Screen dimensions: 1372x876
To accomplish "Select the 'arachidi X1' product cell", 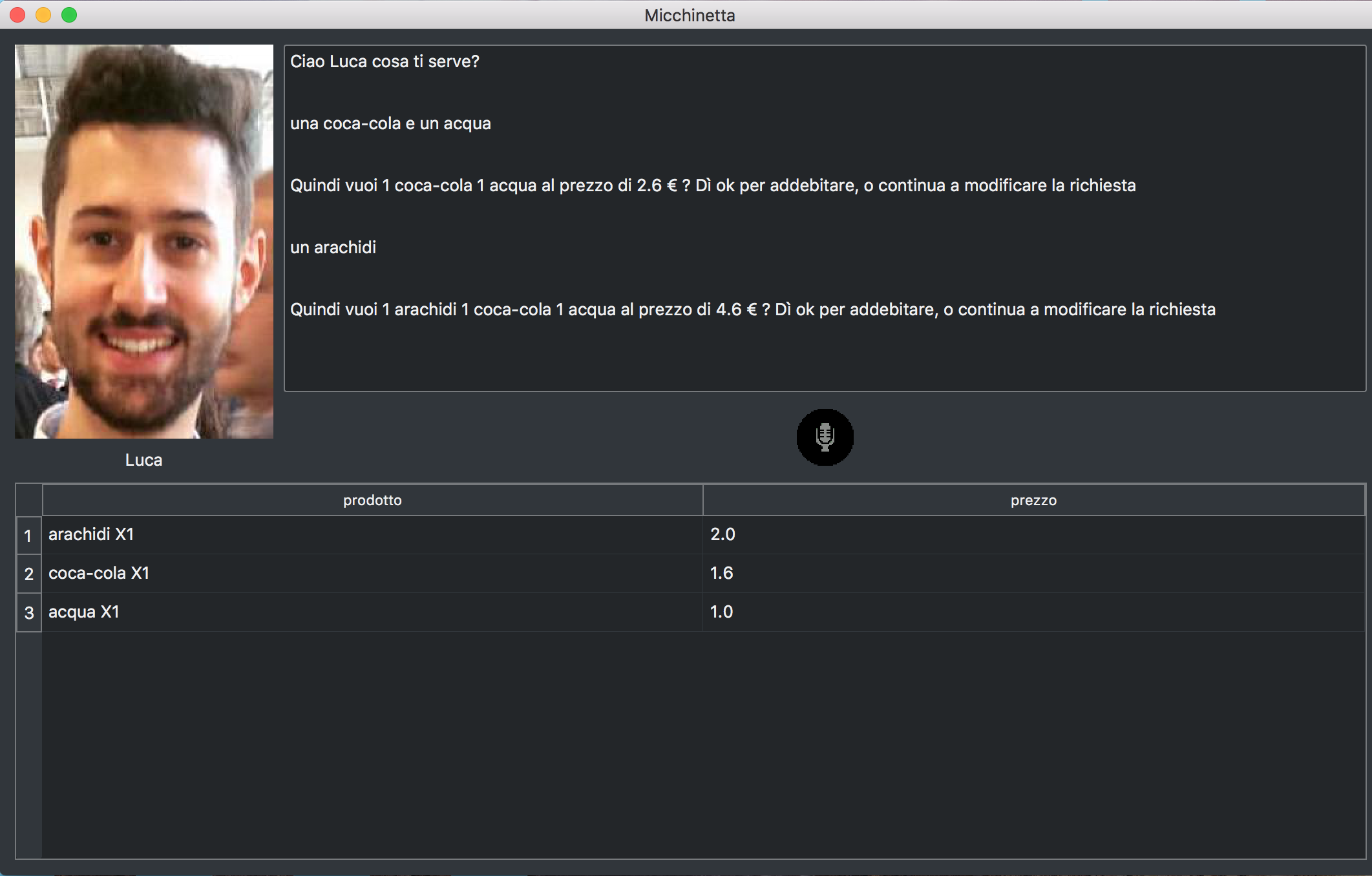I will pyautogui.click(x=372, y=535).
